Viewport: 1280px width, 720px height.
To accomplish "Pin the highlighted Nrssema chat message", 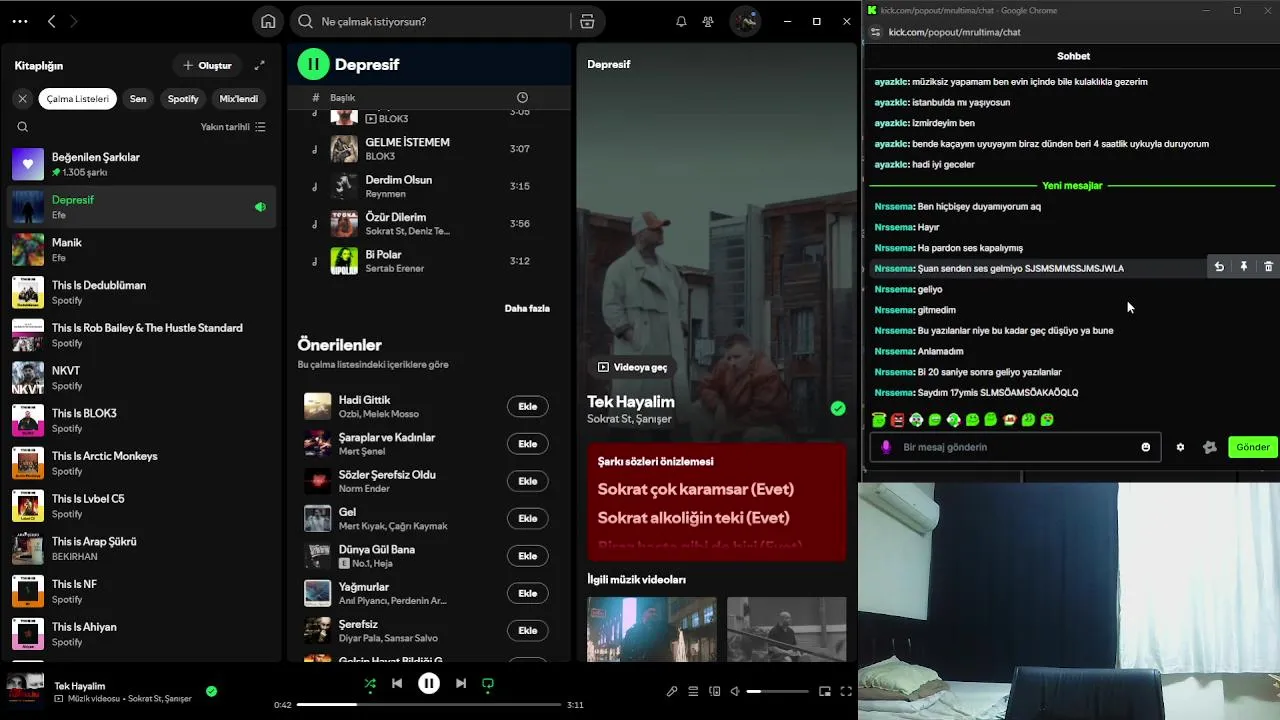I will [x=1244, y=267].
